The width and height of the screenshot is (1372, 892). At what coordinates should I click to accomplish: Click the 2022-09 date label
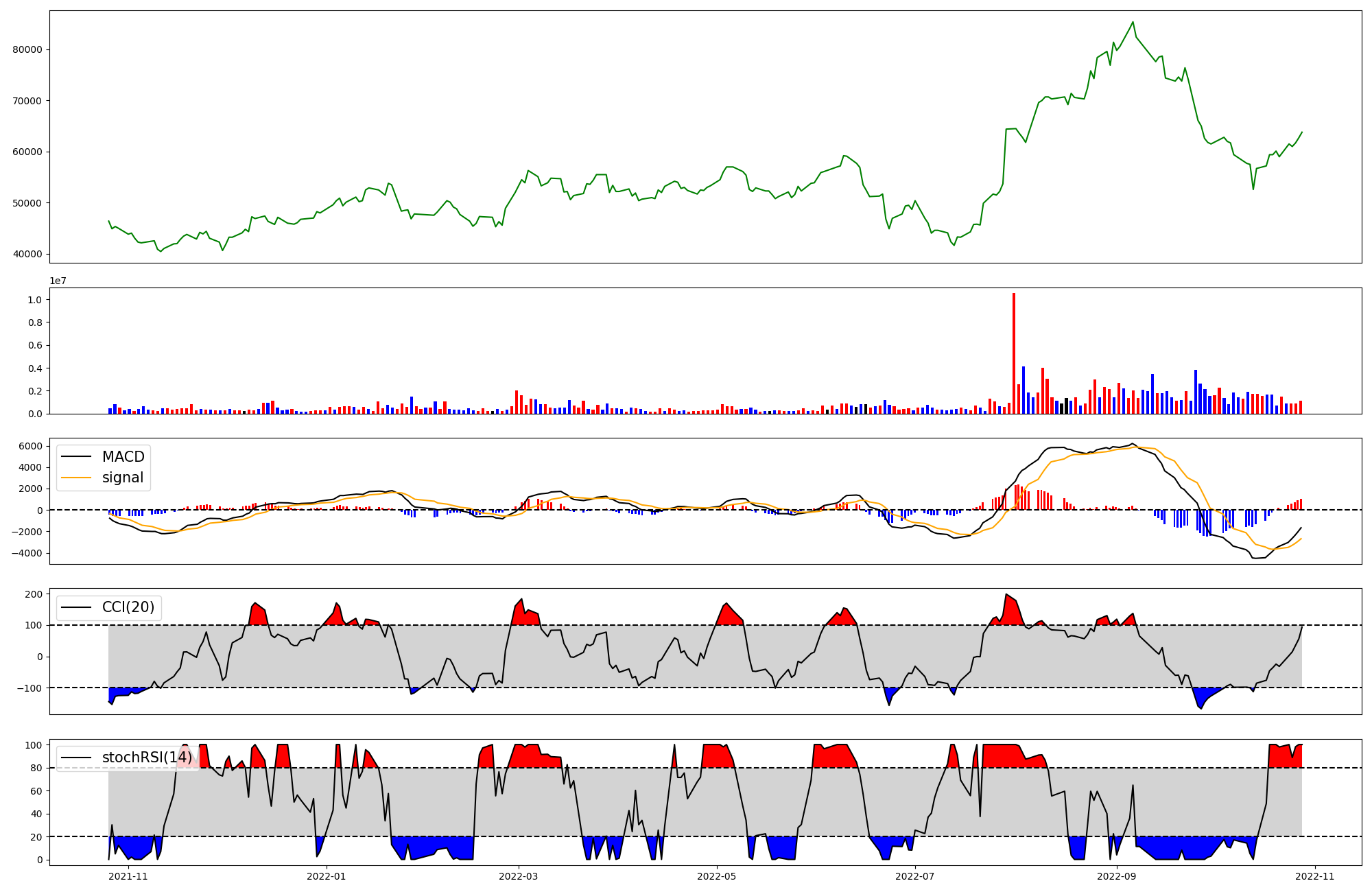[1117, 876]
